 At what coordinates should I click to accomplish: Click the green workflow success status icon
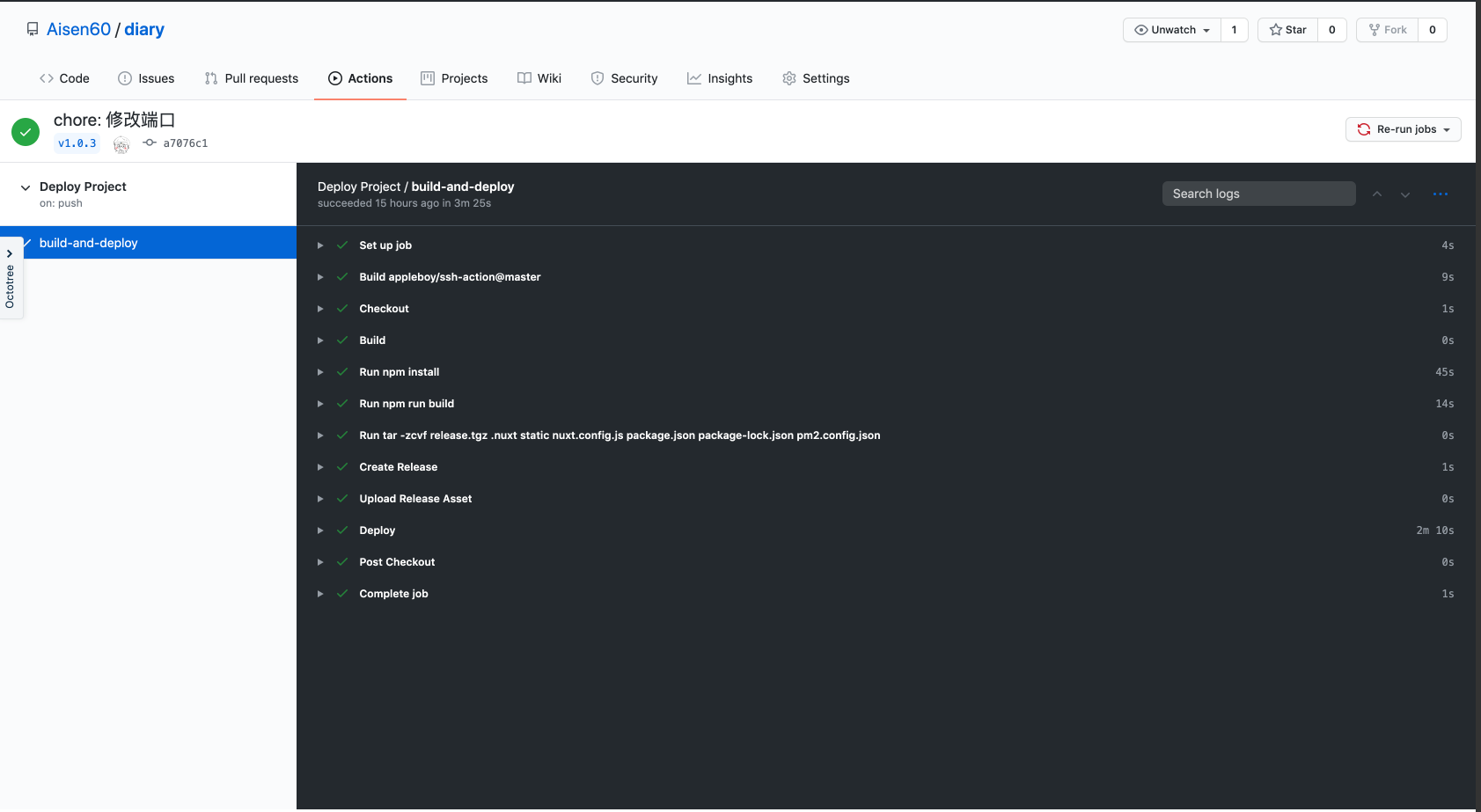click(26, 132)
